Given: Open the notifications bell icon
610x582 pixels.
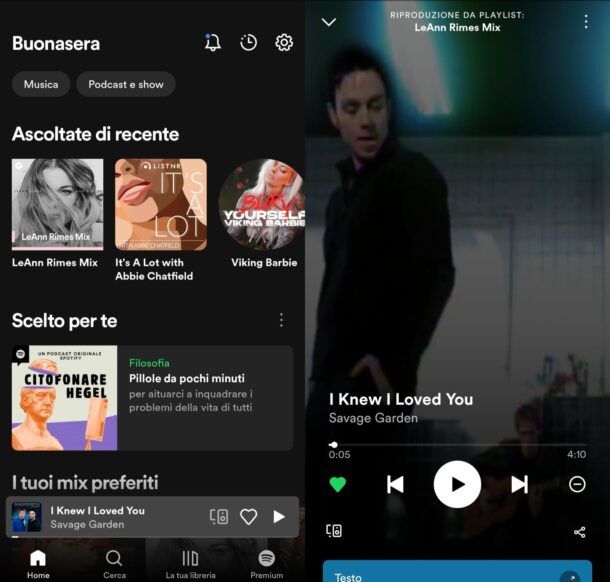Looking at the screenshot, I should [x=213, y=42].
